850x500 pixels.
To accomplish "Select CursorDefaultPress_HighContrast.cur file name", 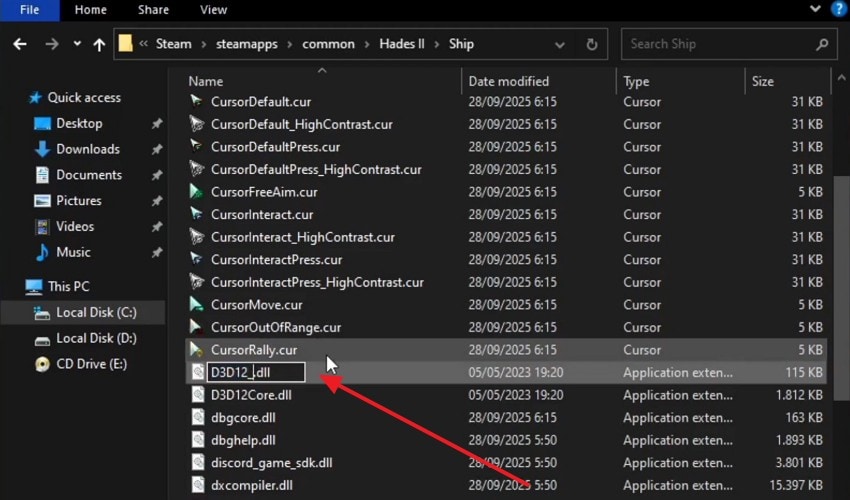I will pos(316,170).
